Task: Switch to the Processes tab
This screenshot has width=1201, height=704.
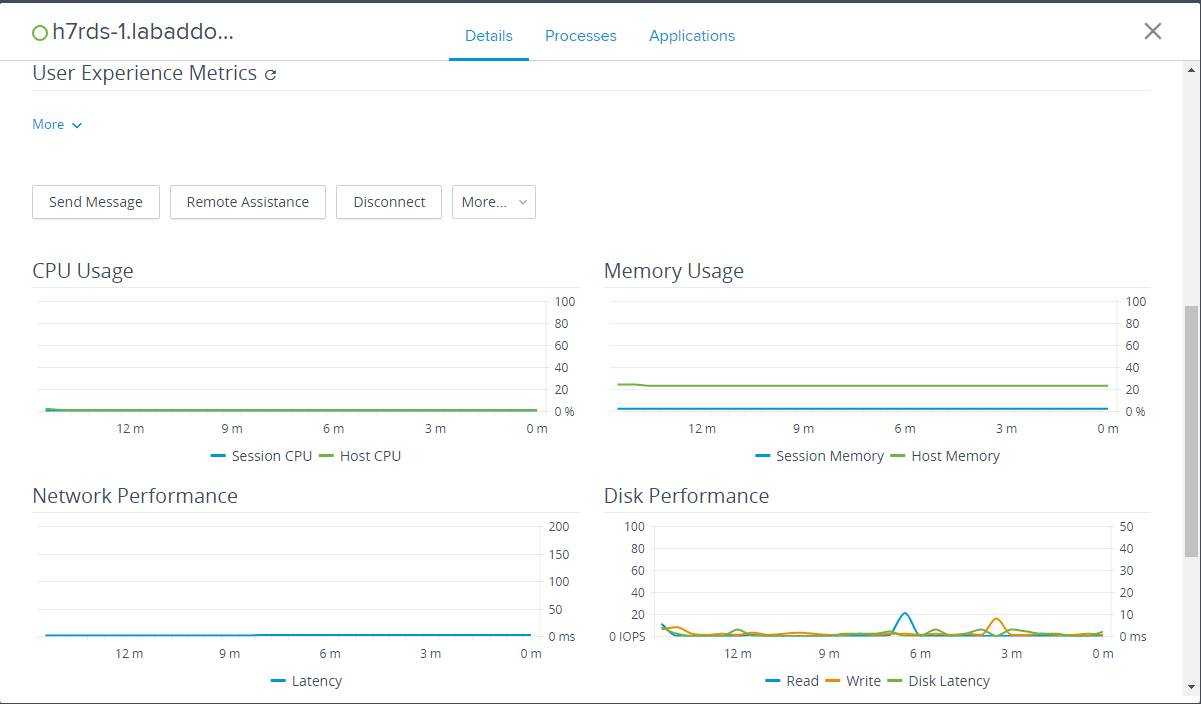Action: [x=580, y=36]
